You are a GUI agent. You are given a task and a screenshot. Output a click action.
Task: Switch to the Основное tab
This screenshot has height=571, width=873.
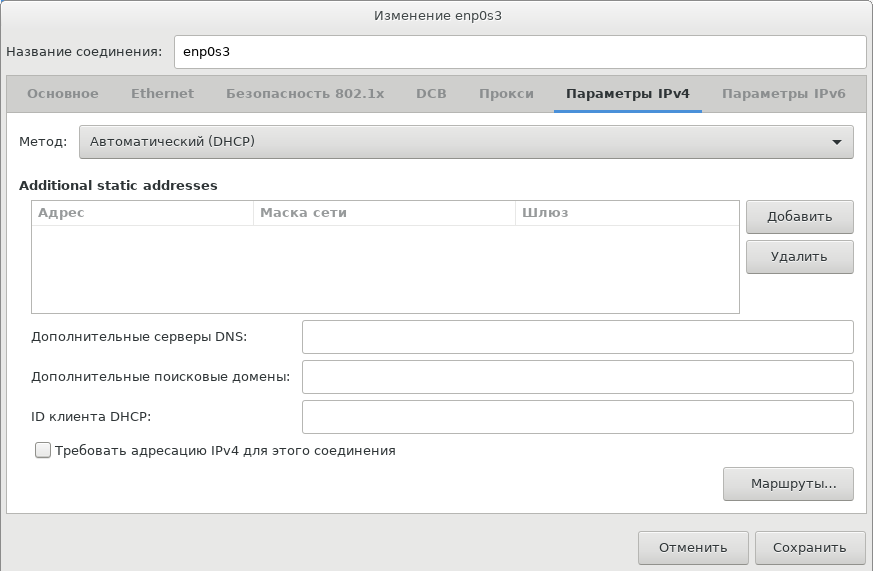(63, 94)
